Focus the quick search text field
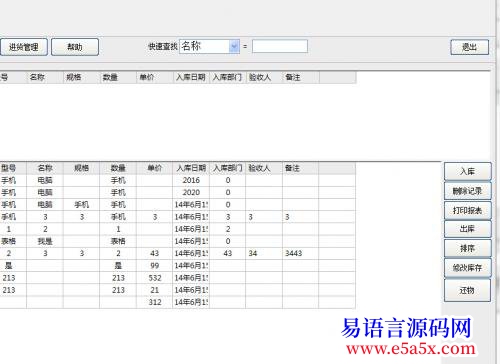Screen dimensions: 500x364 280,46
